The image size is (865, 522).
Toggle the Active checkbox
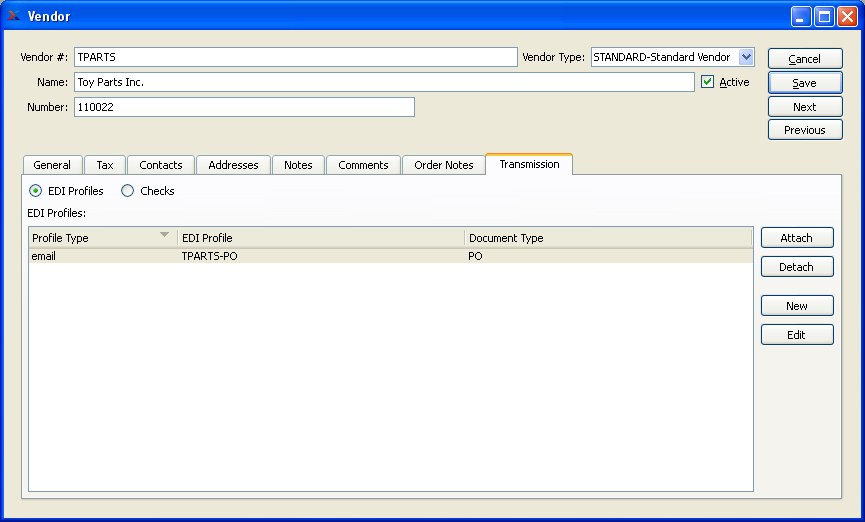pos(707,82)
